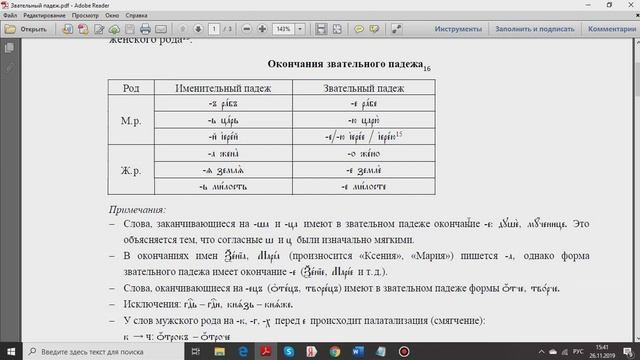
Task: Go to next page with down arrow
Action: 198,29
